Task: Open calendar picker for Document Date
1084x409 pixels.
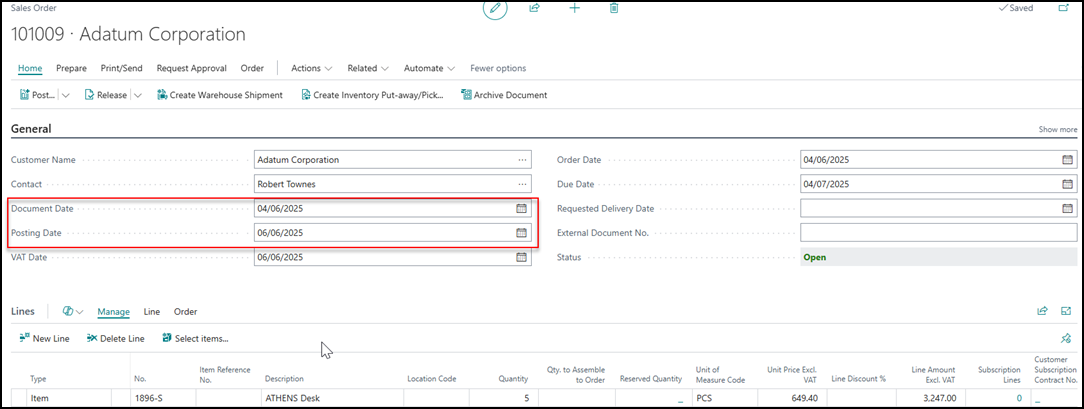Action: [521, 209]
